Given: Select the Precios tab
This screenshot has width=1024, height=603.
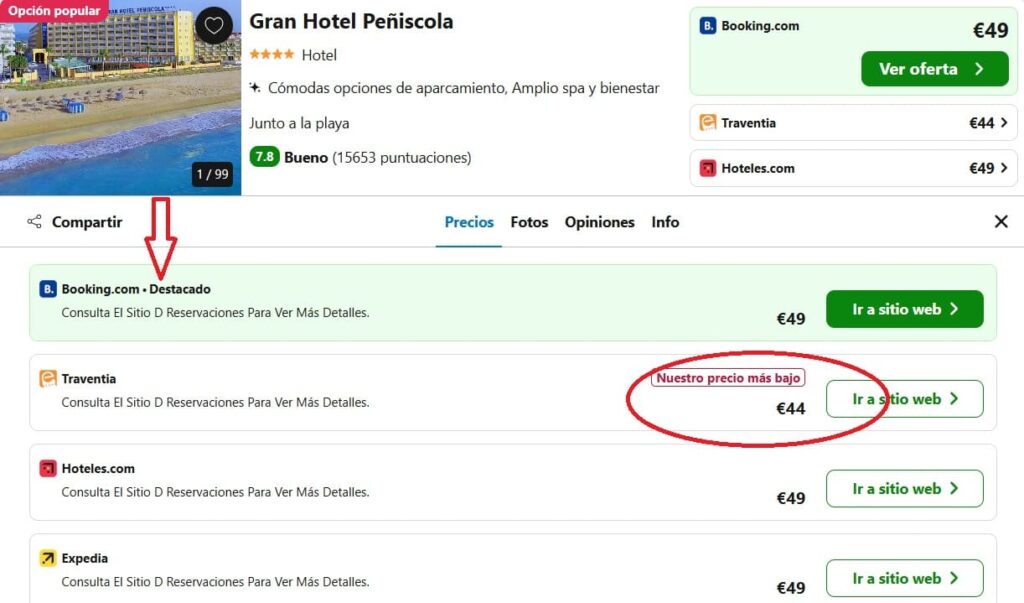Looking at the screenshot, I should coord(469,222).
